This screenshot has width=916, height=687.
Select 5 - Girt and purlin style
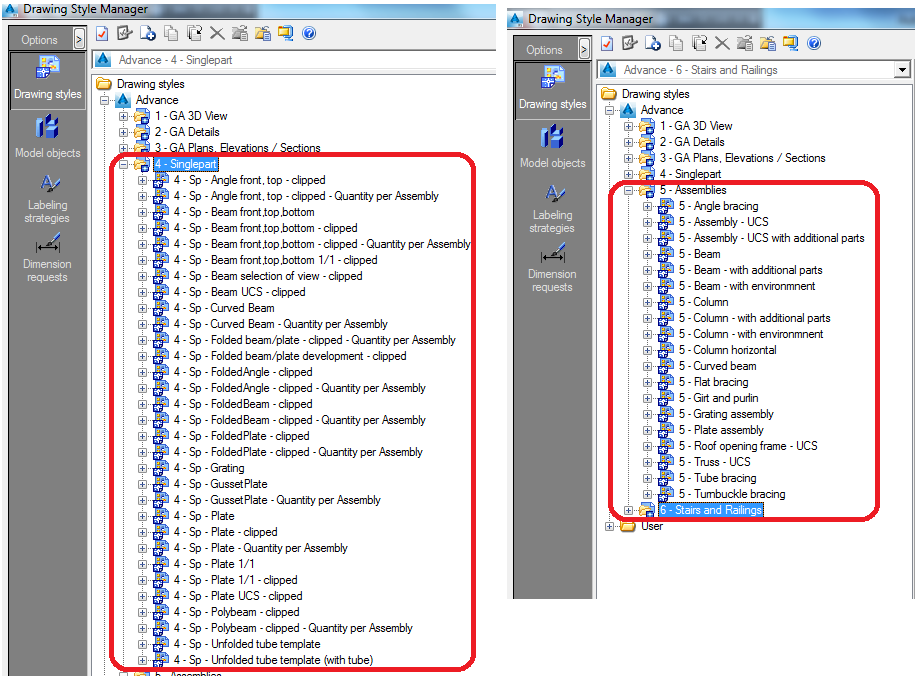point(719,398)
